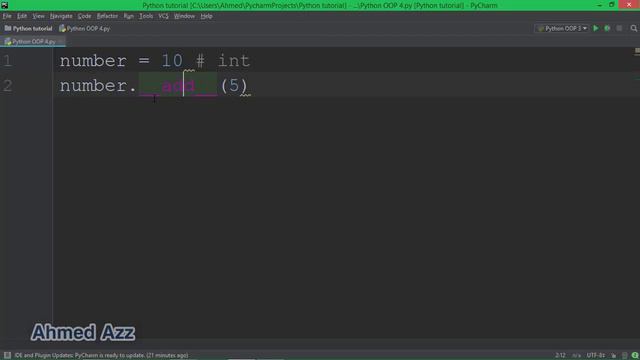Restore down the PyCharm window
This screenshot has width=640, height=360.
pos(611,5)
